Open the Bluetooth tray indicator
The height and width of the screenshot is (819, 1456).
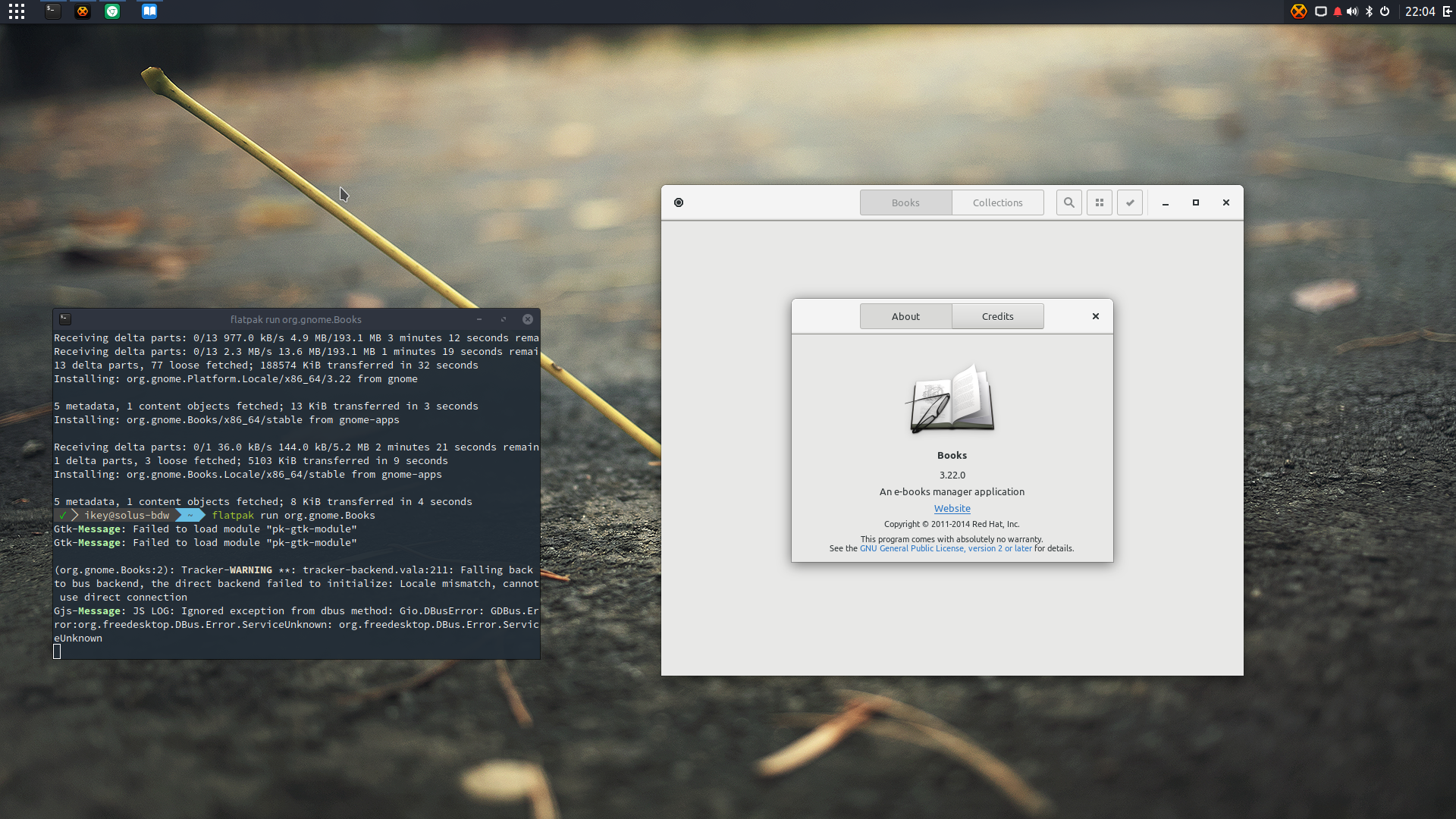[1369, 11]
